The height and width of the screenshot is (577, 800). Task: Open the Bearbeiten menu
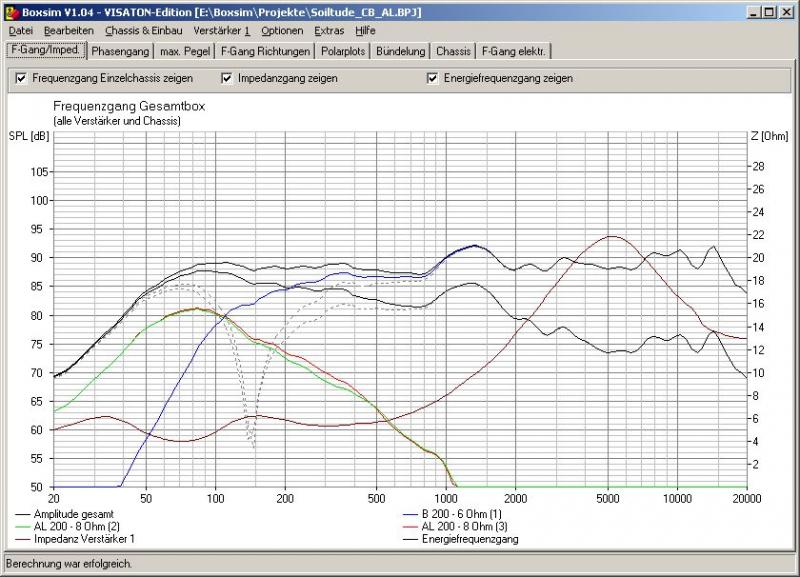coord(68,31)
